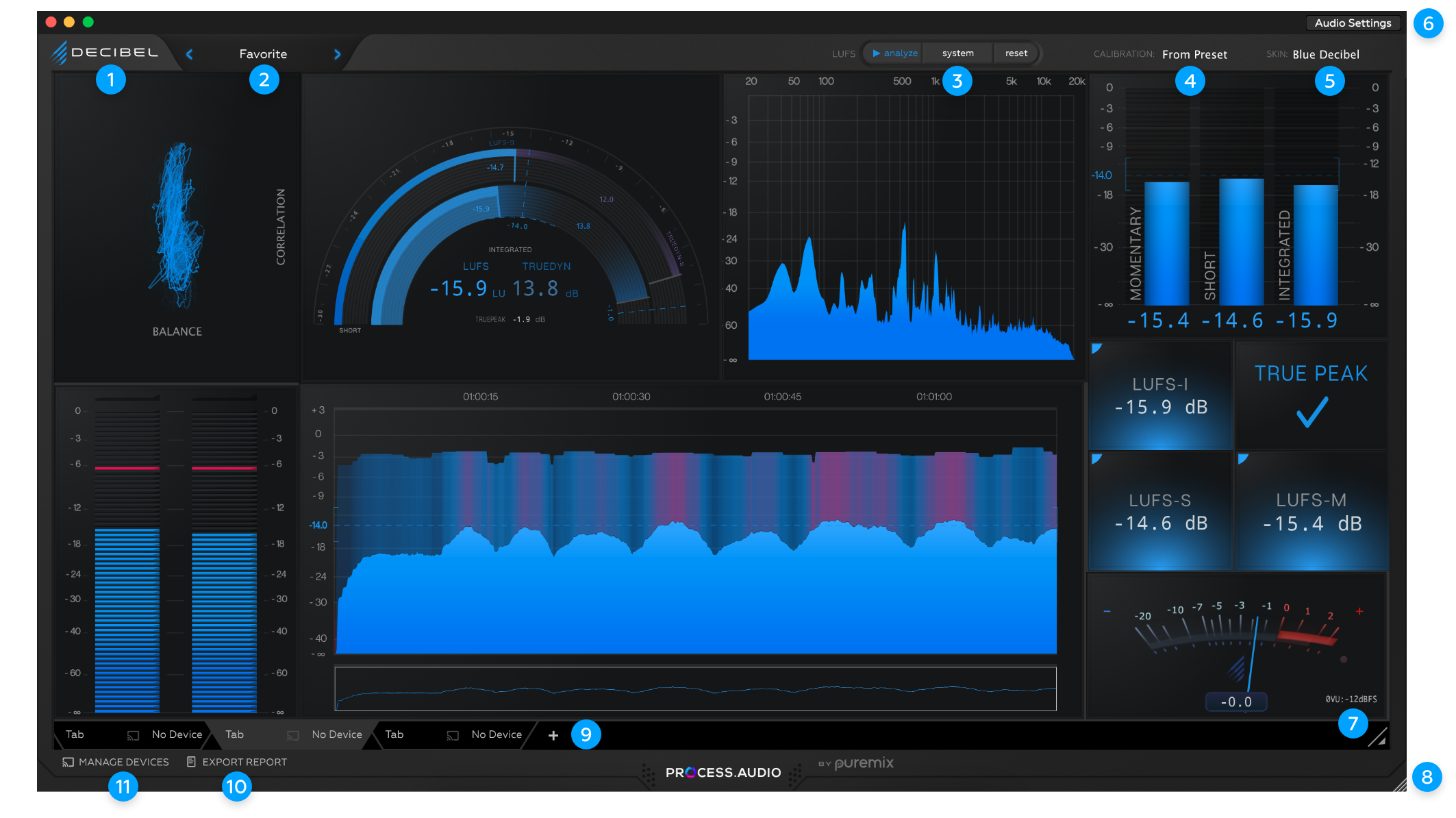This screenshot has width=1456, height=818.
Task: Open Calibration From Preset dropdown
Action: pos(1194,54)
